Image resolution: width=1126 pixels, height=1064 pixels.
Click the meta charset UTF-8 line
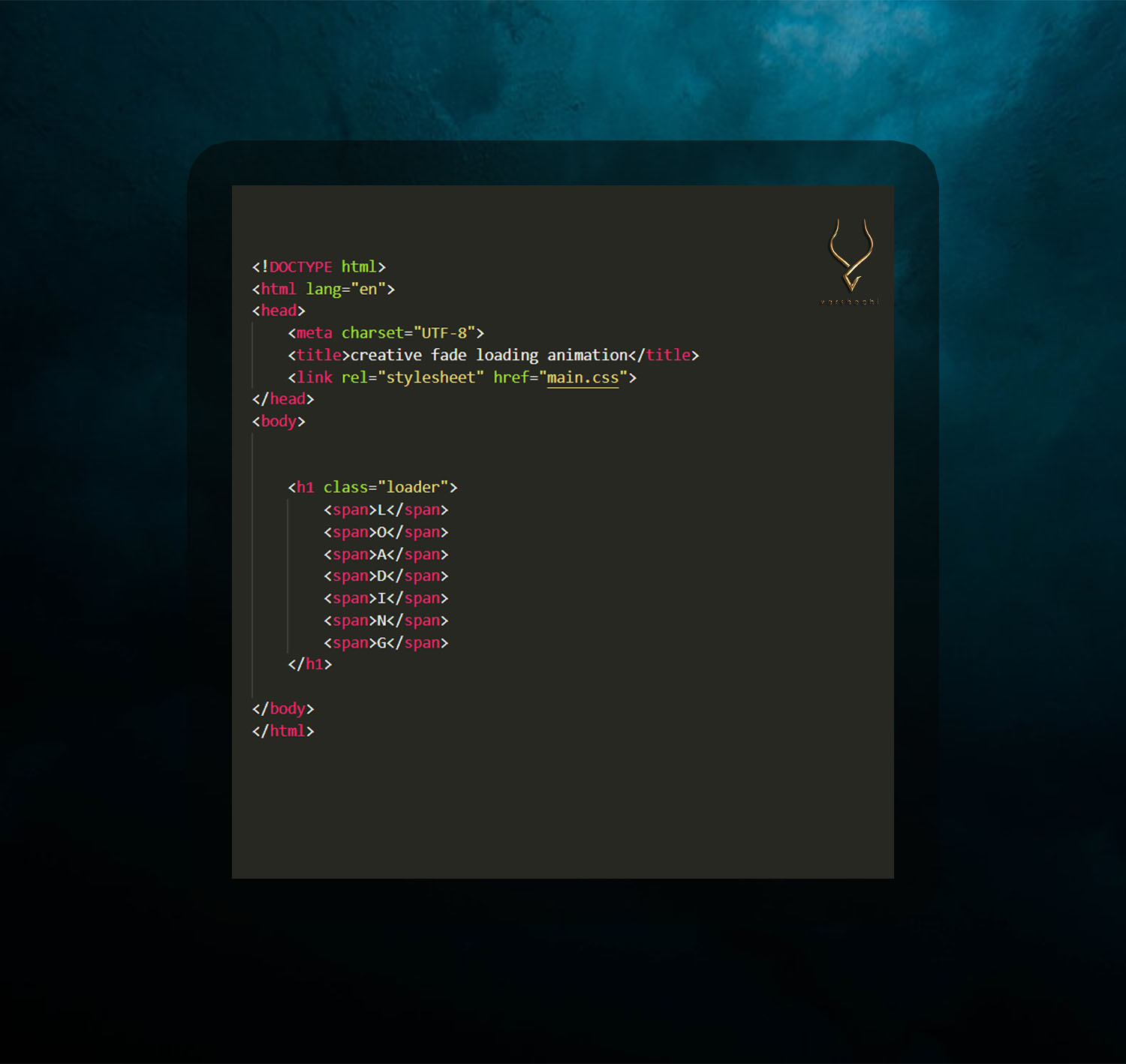pos(386,333)
